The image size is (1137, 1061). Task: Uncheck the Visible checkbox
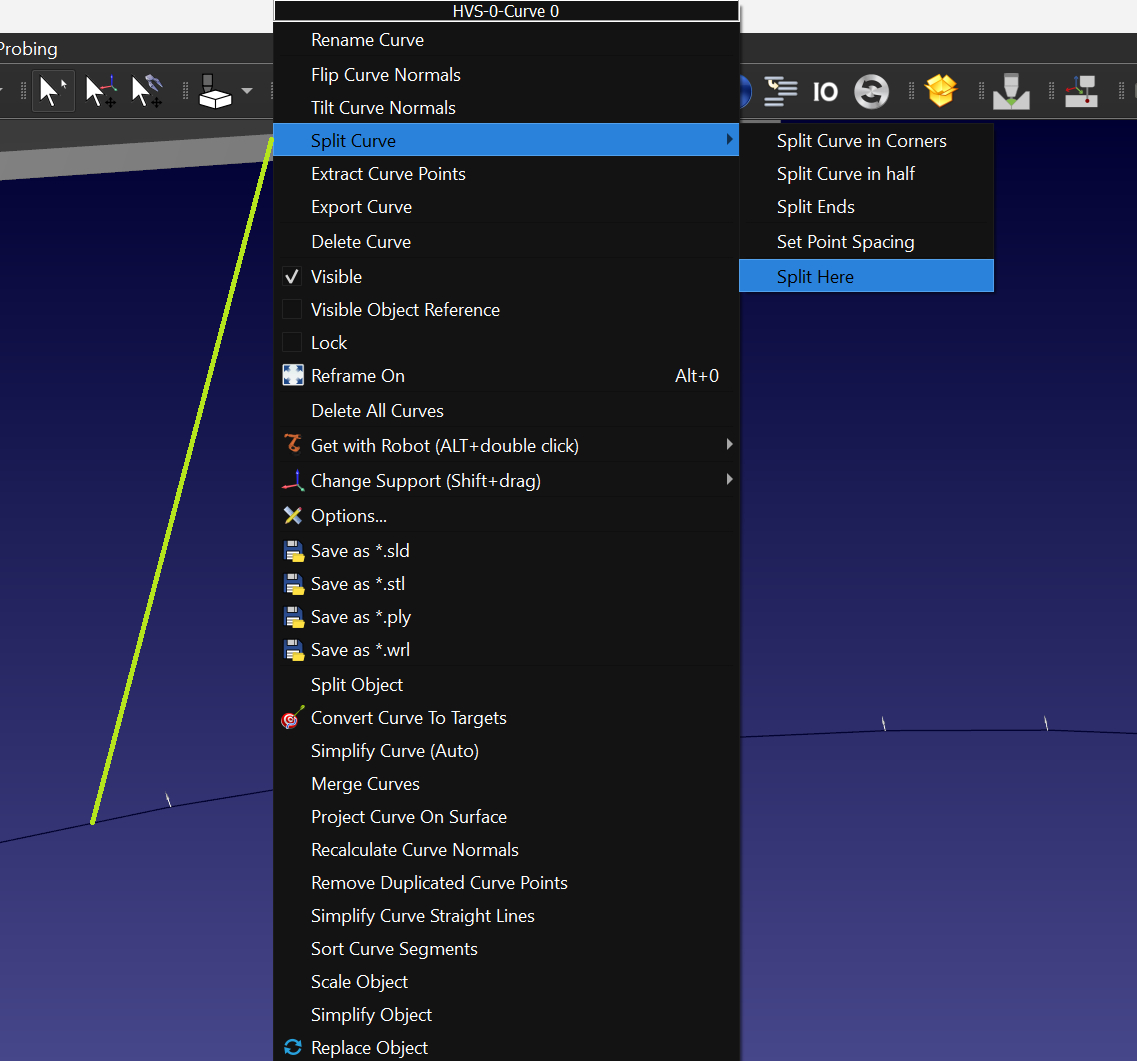click(292, 277)
